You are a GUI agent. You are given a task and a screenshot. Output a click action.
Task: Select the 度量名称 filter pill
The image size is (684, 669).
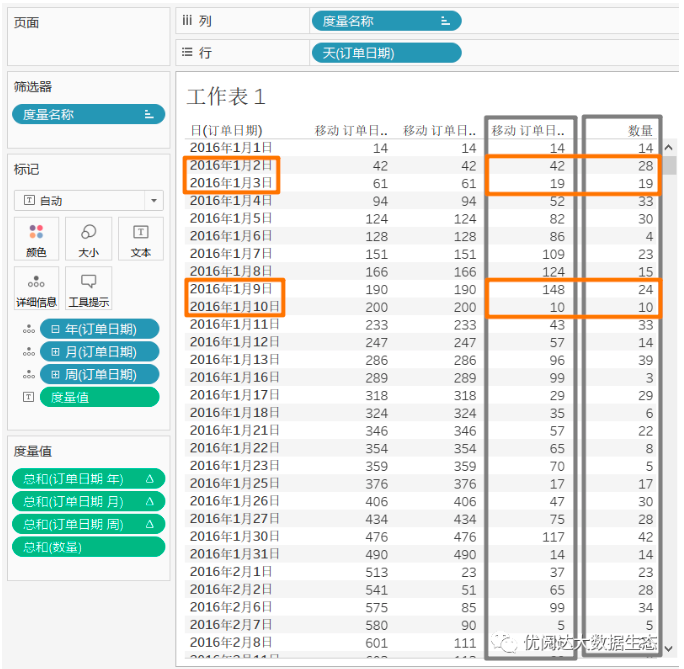pos(88,114)
